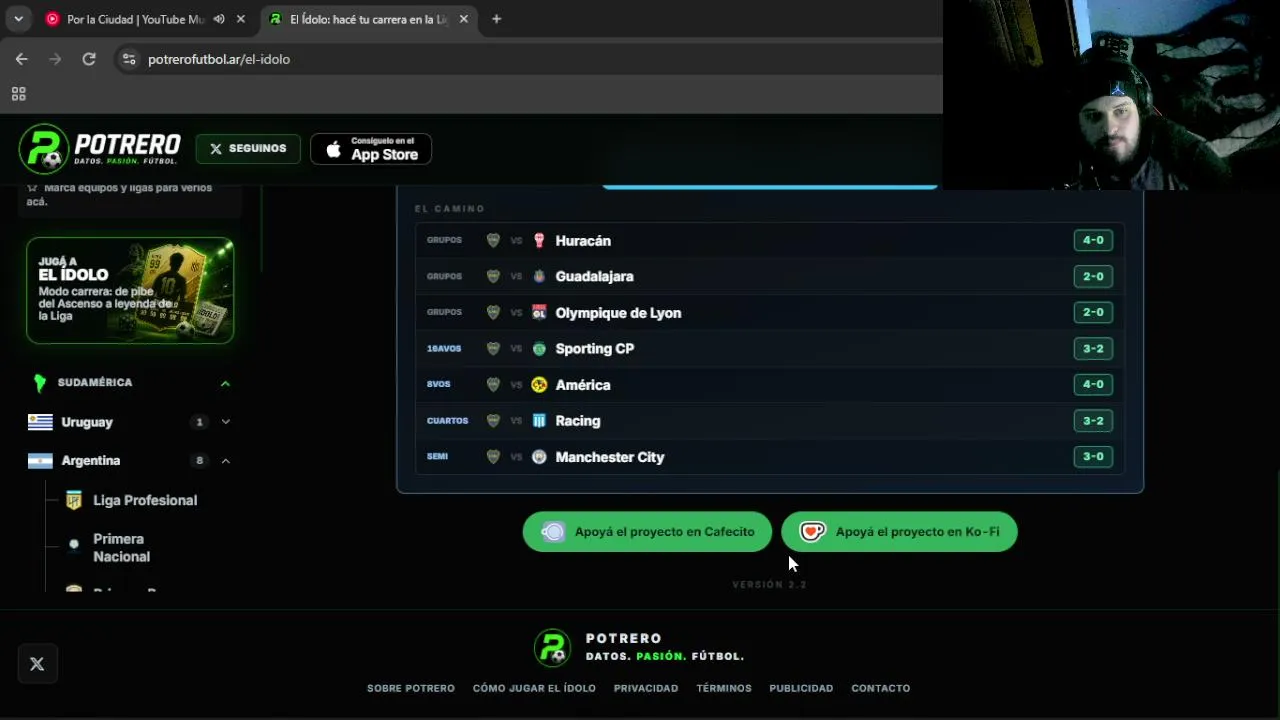Click the Boca crest in the Huracán row

[493, 241]
